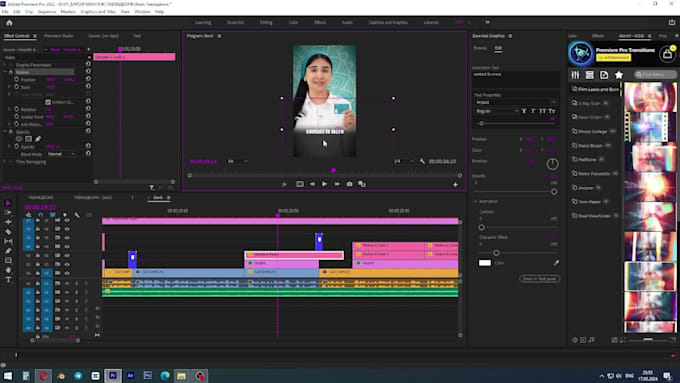680x383 pixels.
Task: Toggle Snap in Timeline magnet icon
Action: click(40, 215)
